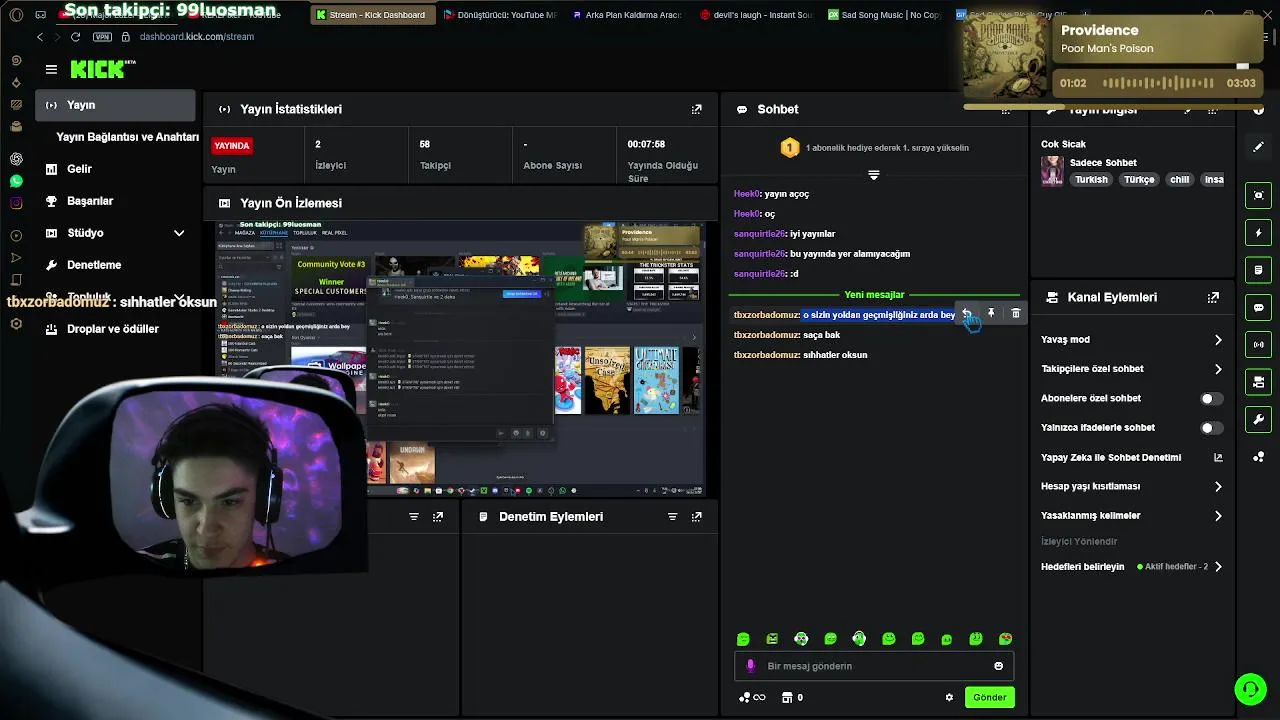Open browser sidebar settings gear

(16, 324)
